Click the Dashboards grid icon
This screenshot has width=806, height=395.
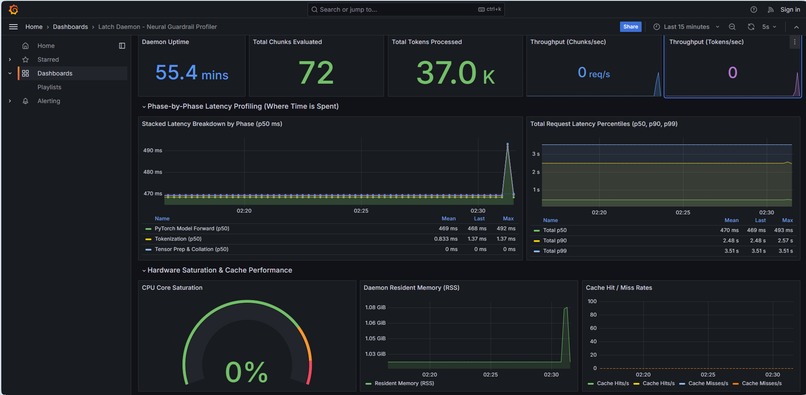25,74
